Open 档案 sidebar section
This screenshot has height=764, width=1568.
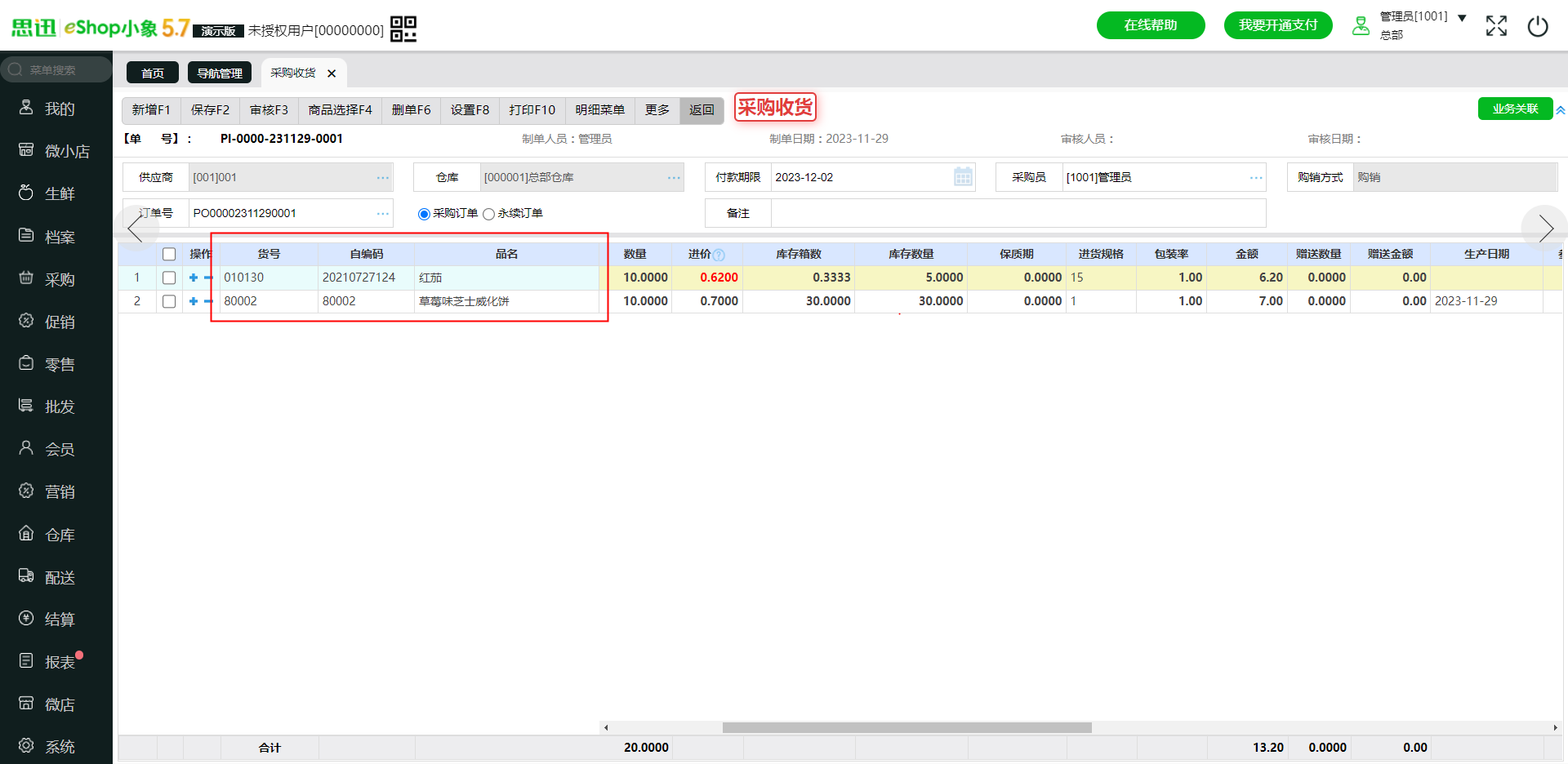point(56,237)
